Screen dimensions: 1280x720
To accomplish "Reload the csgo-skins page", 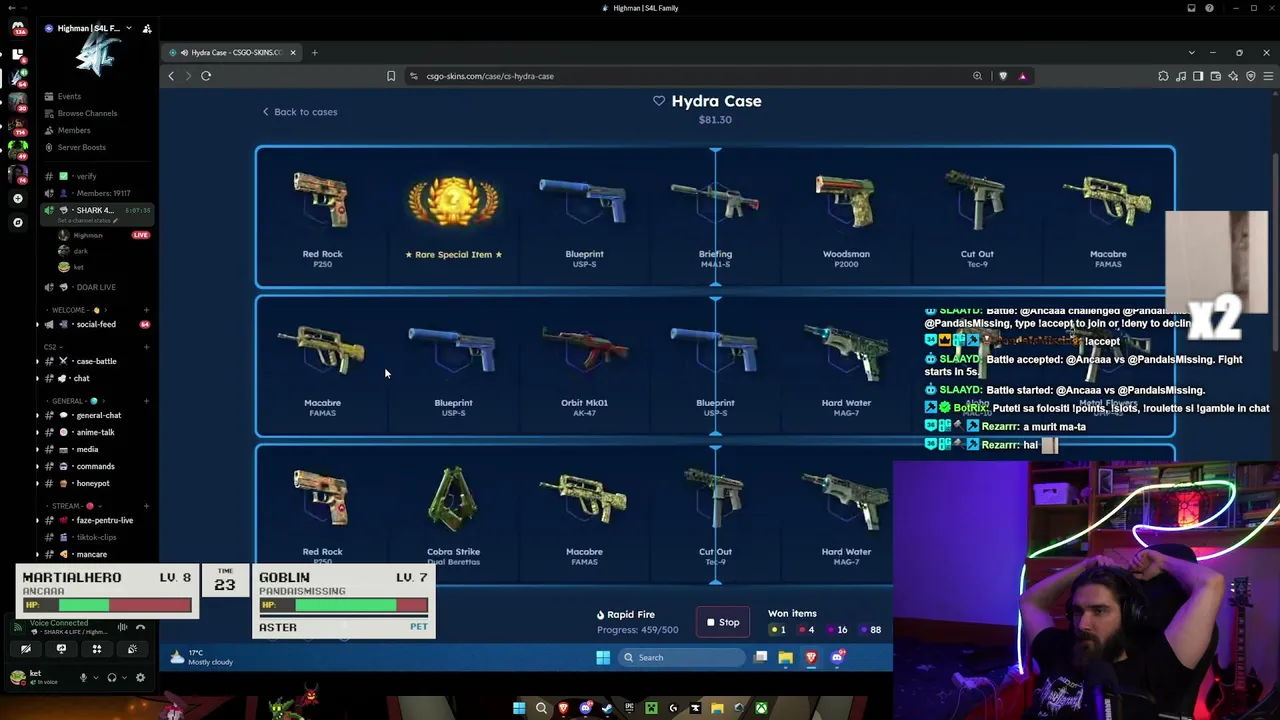I will coord(206,76).
